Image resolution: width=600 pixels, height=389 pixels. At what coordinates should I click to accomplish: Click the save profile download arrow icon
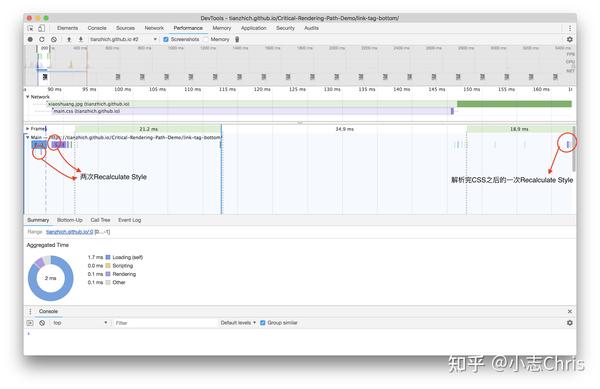81,39
